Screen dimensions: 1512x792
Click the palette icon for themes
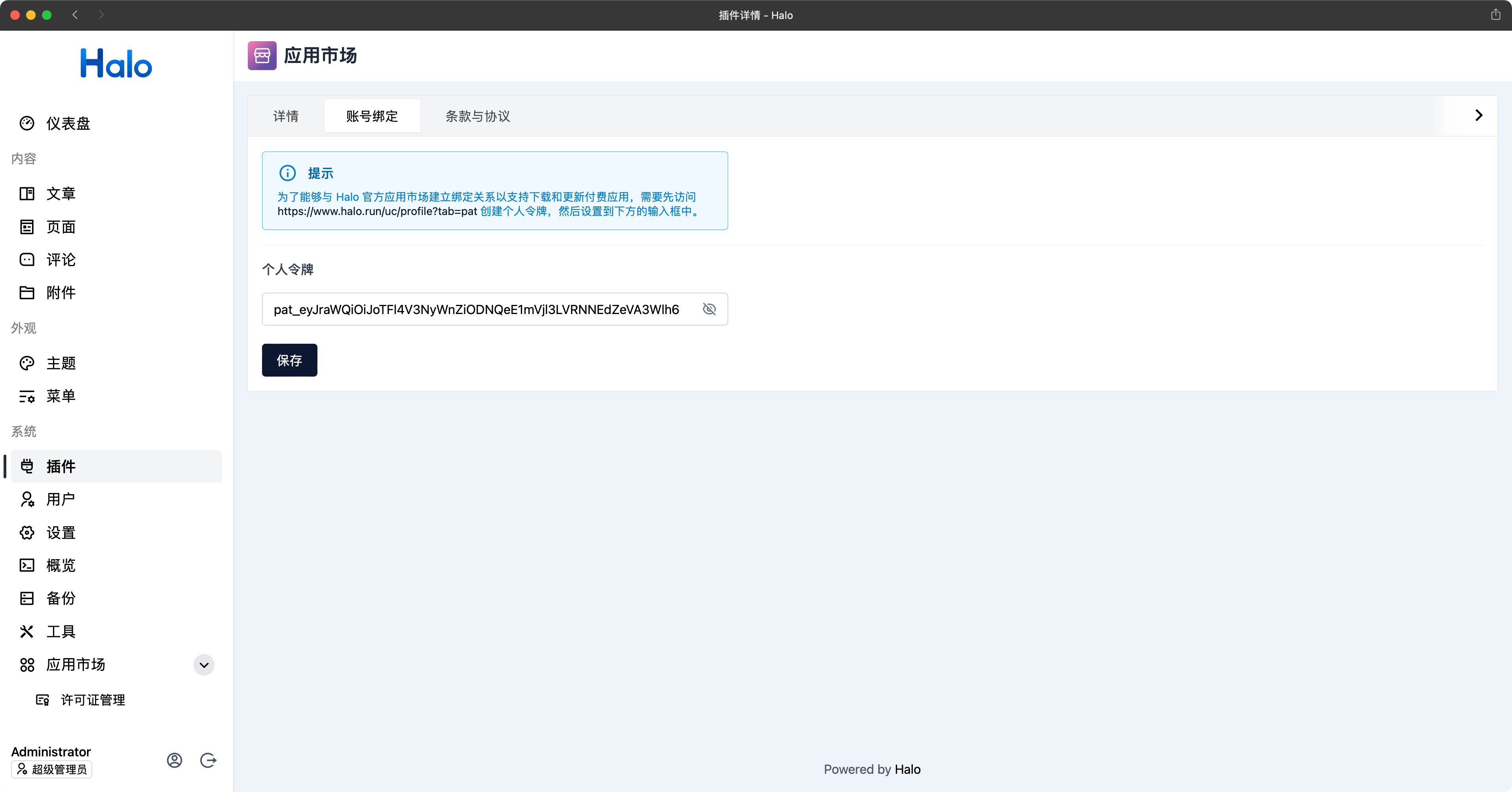(27, 363)
